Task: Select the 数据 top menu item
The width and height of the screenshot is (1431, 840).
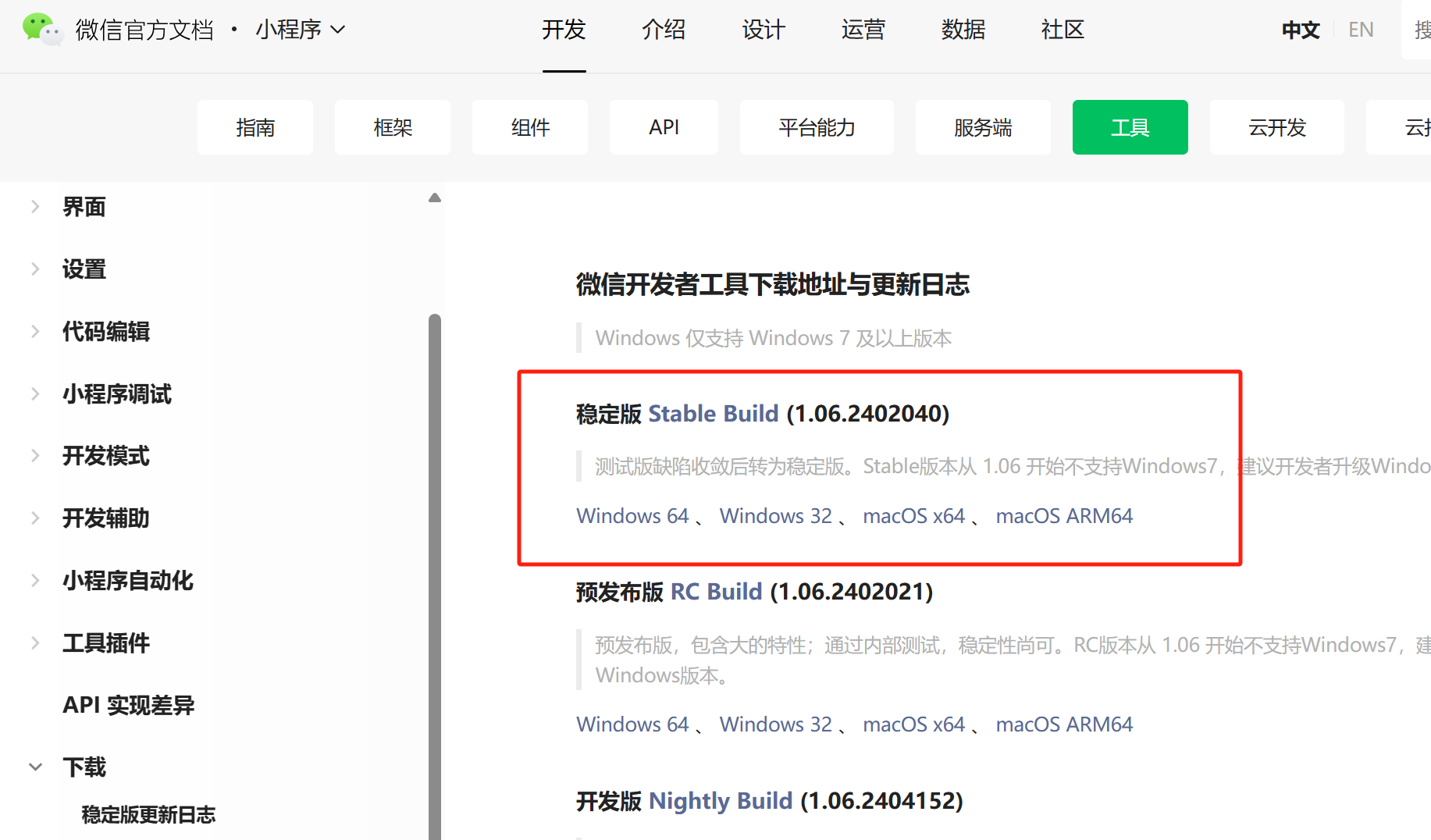Action: coord(963,30)
